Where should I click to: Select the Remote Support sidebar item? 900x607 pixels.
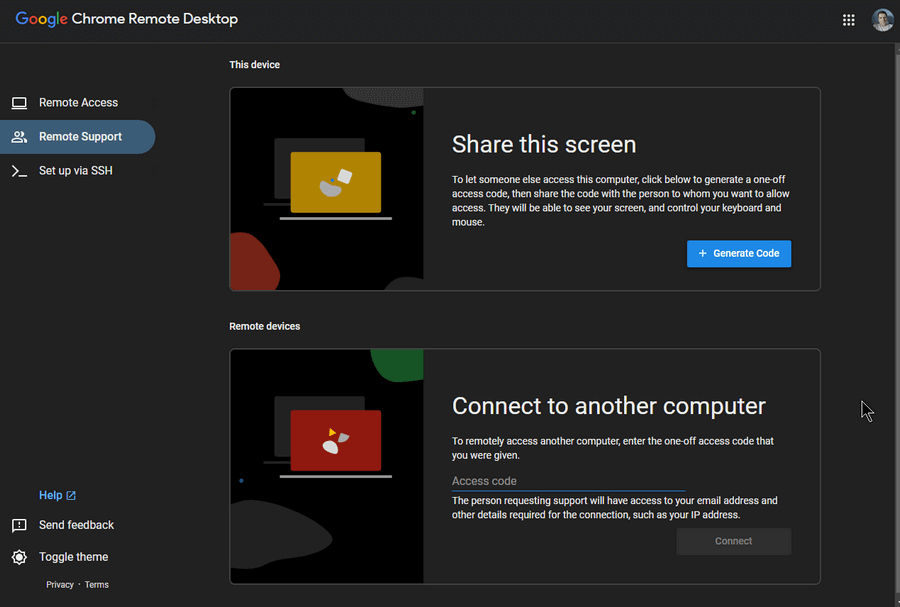click(77, 137)
